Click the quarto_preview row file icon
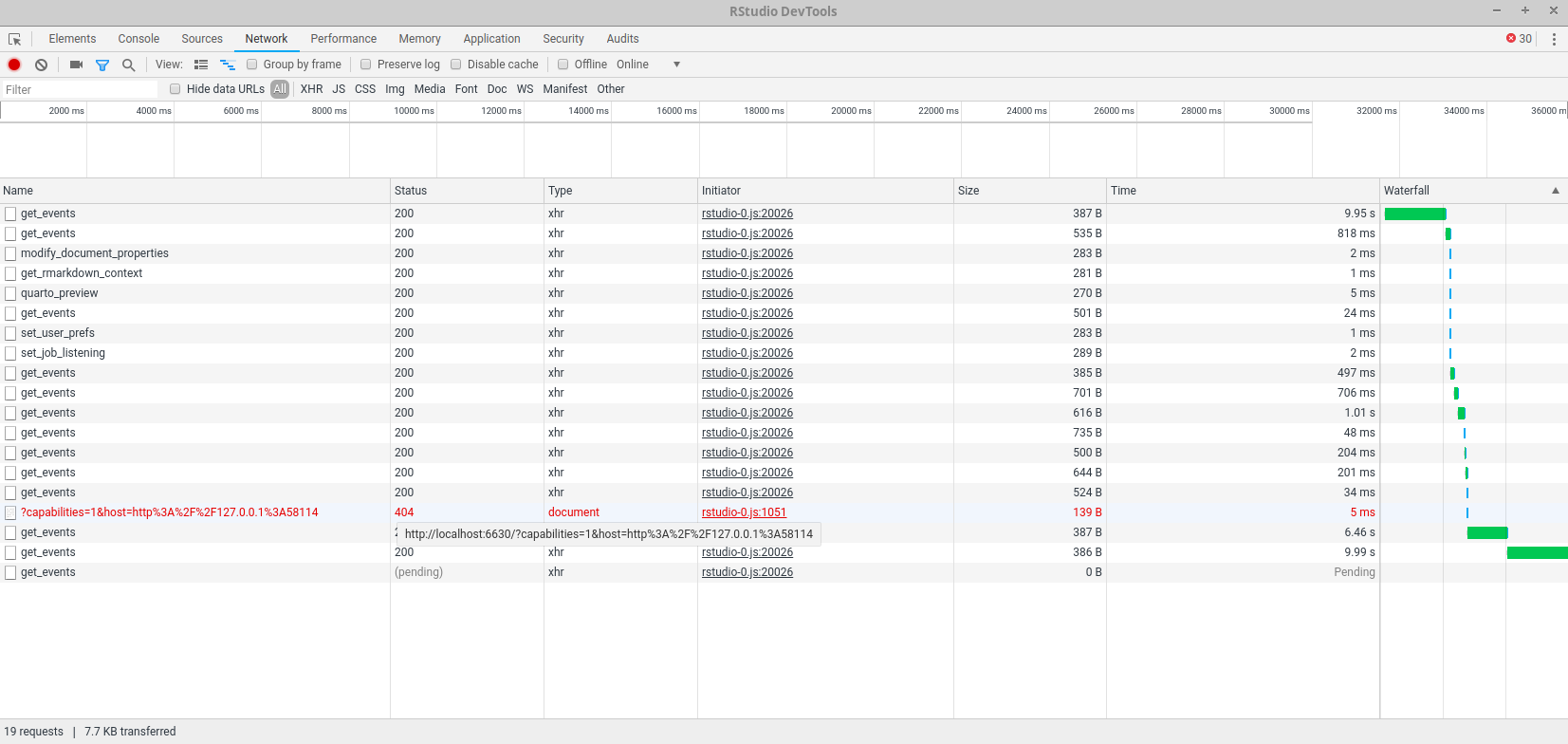This screenshot has height=744, width=1568. [x=10, y=293]
